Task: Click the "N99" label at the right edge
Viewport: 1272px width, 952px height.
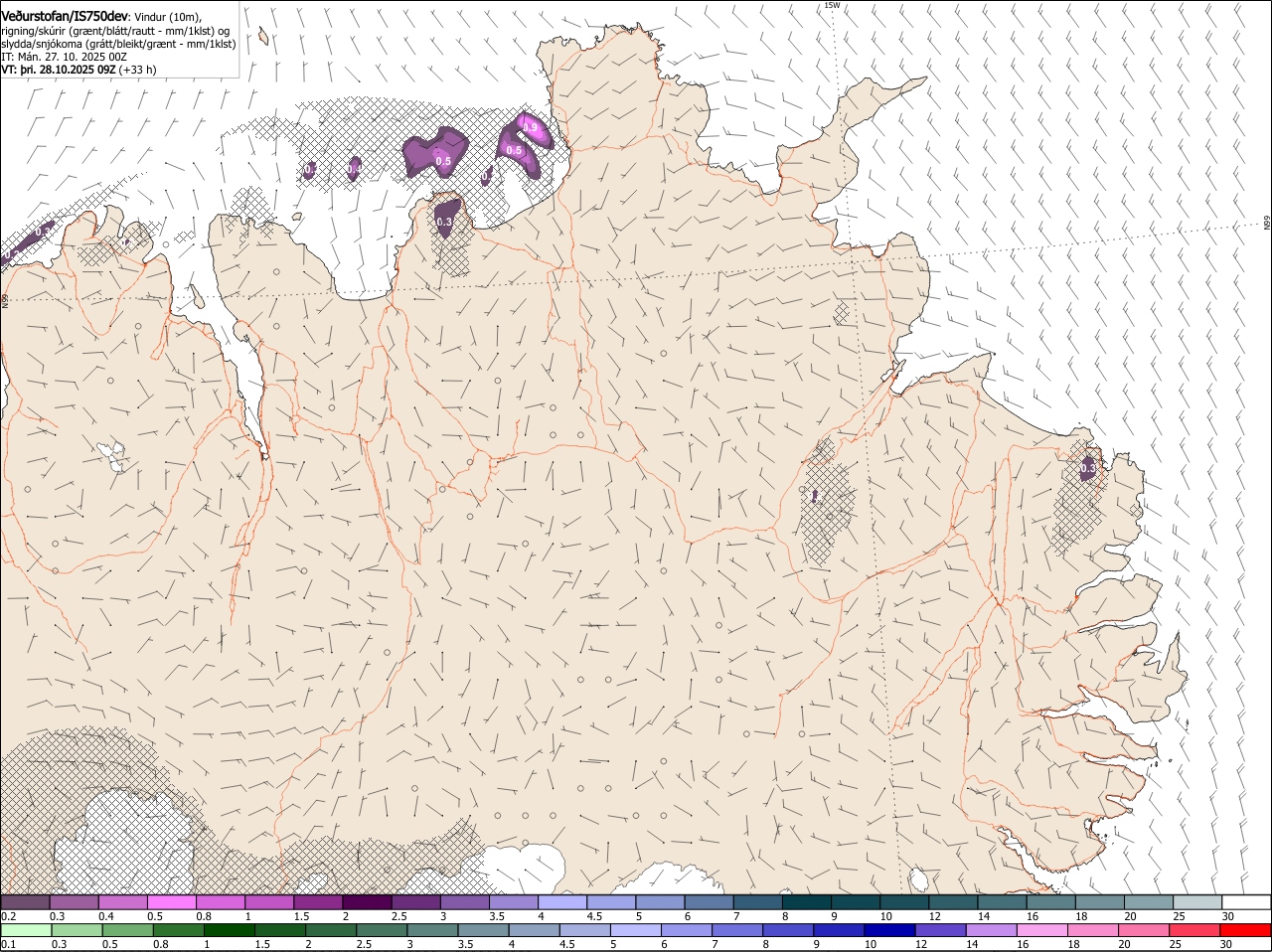Action: point(1267,225)
